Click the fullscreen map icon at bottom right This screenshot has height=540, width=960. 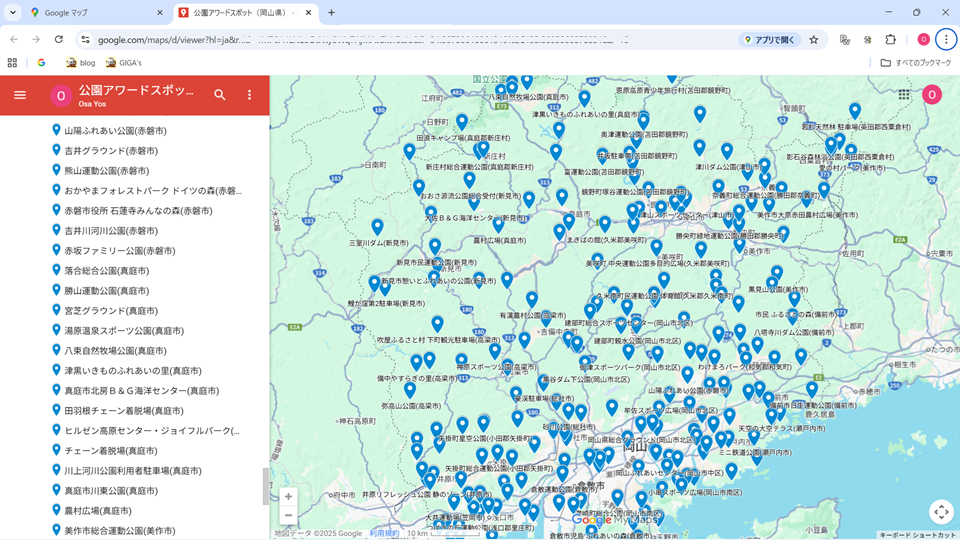tap(941, 512)
